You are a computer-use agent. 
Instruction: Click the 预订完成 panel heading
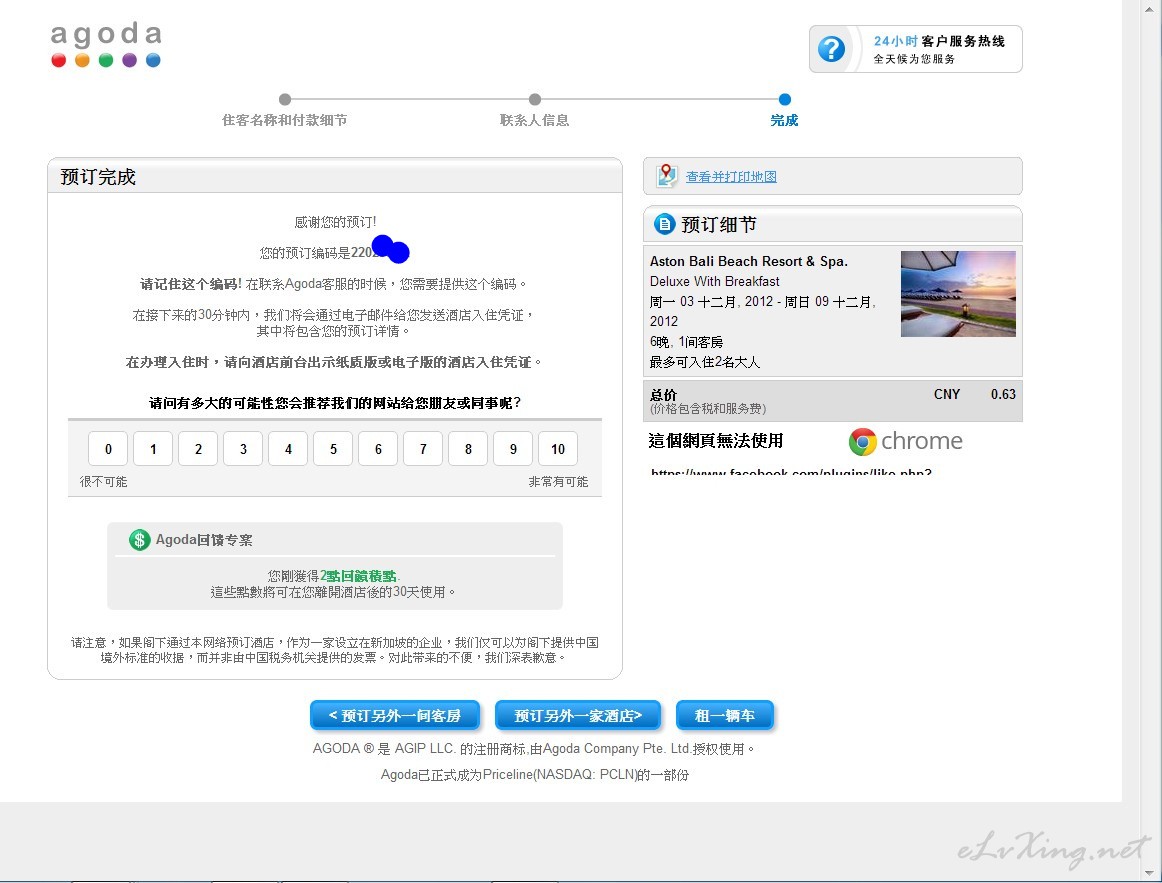tap(98, 177)
